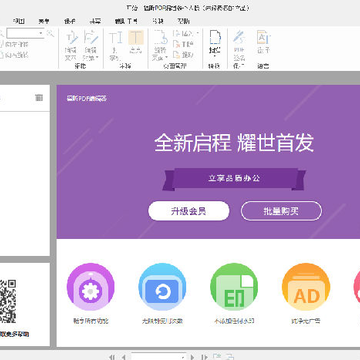360x360 pixels.
Task: Click the small page icon with red X
Action: click(x=177, y=44)
